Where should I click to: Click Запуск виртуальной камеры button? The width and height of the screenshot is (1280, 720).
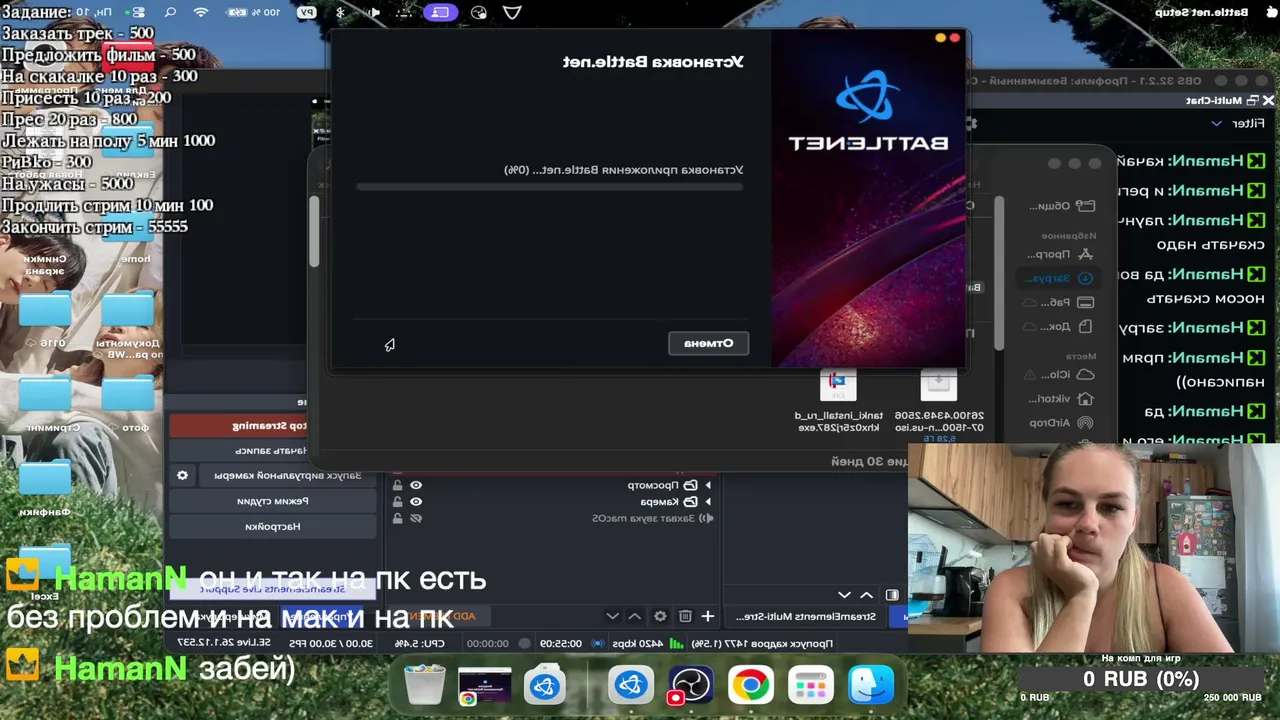(x=287, y=476)
